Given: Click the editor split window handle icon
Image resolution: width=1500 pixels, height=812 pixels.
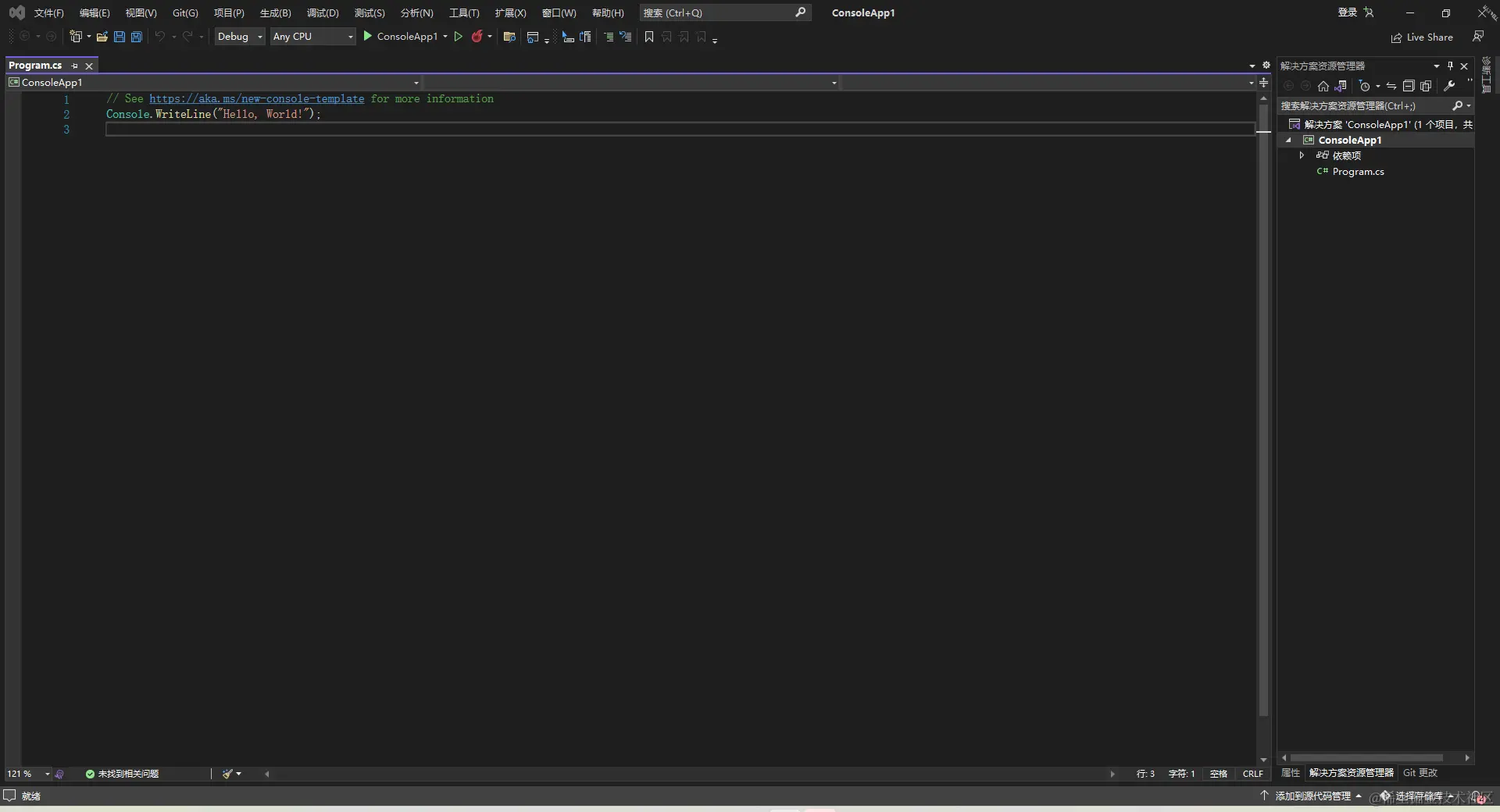Looking at the screenshot, I should coord(1263,82).
